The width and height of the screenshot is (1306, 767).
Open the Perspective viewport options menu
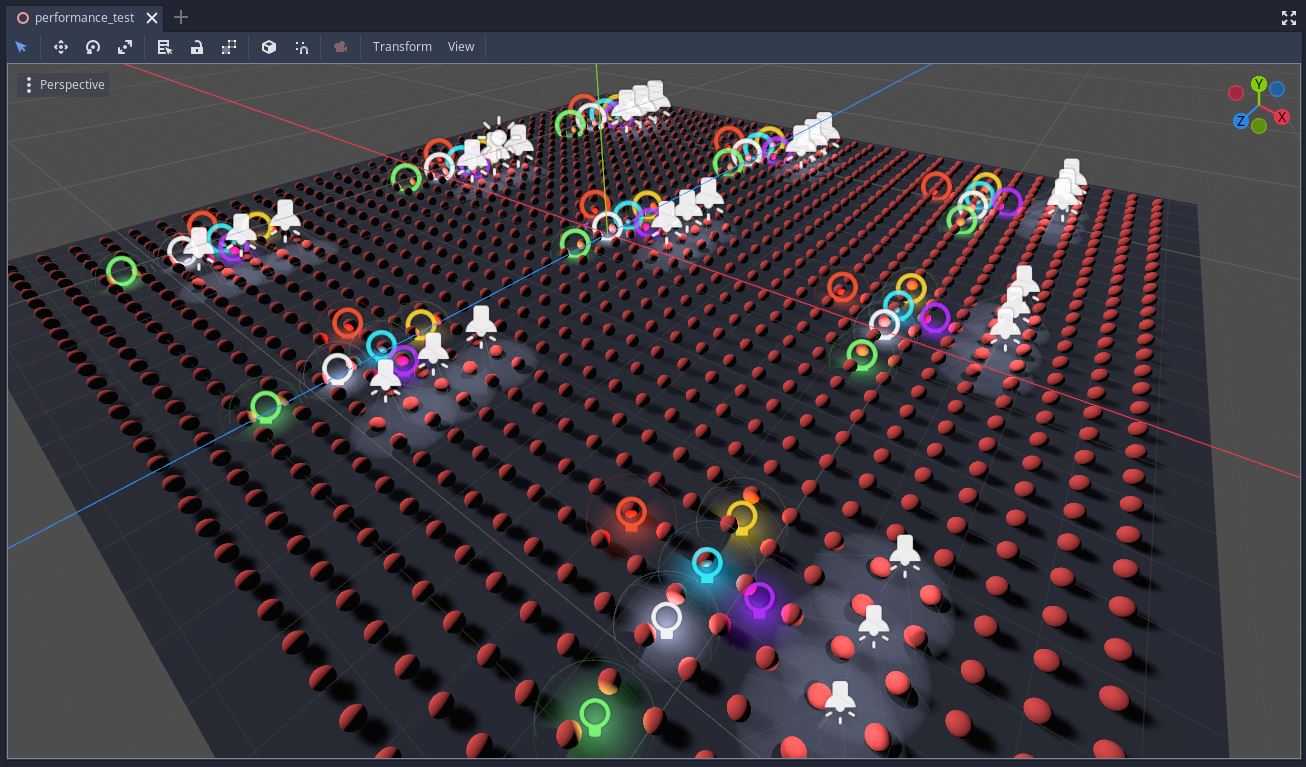point(62,85)
